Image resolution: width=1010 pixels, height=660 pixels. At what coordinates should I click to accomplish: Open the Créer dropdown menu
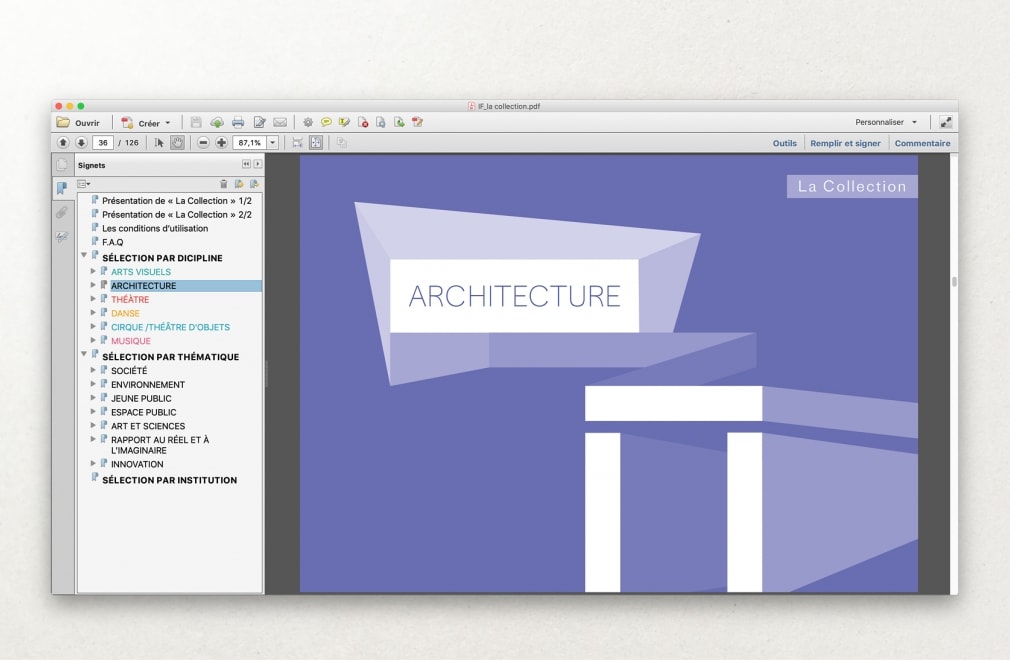click(x=147, y=123)
